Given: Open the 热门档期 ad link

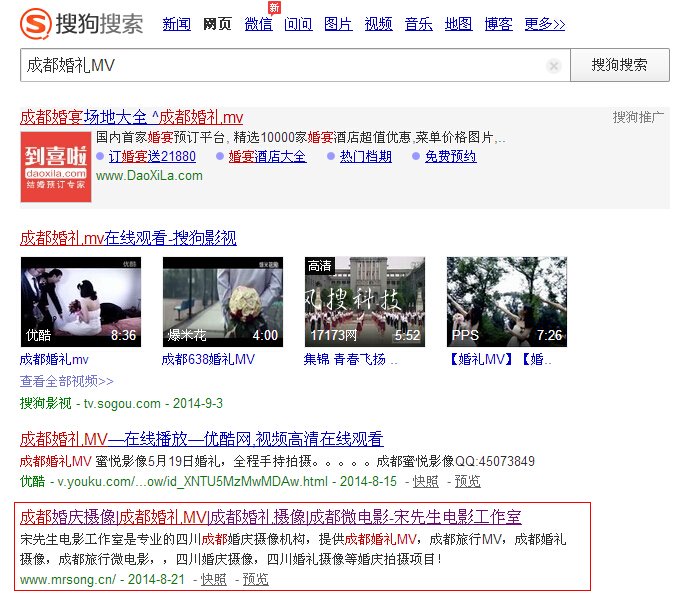Looking at the screenshot, I should pyautogui.click(x=365, y=157).
